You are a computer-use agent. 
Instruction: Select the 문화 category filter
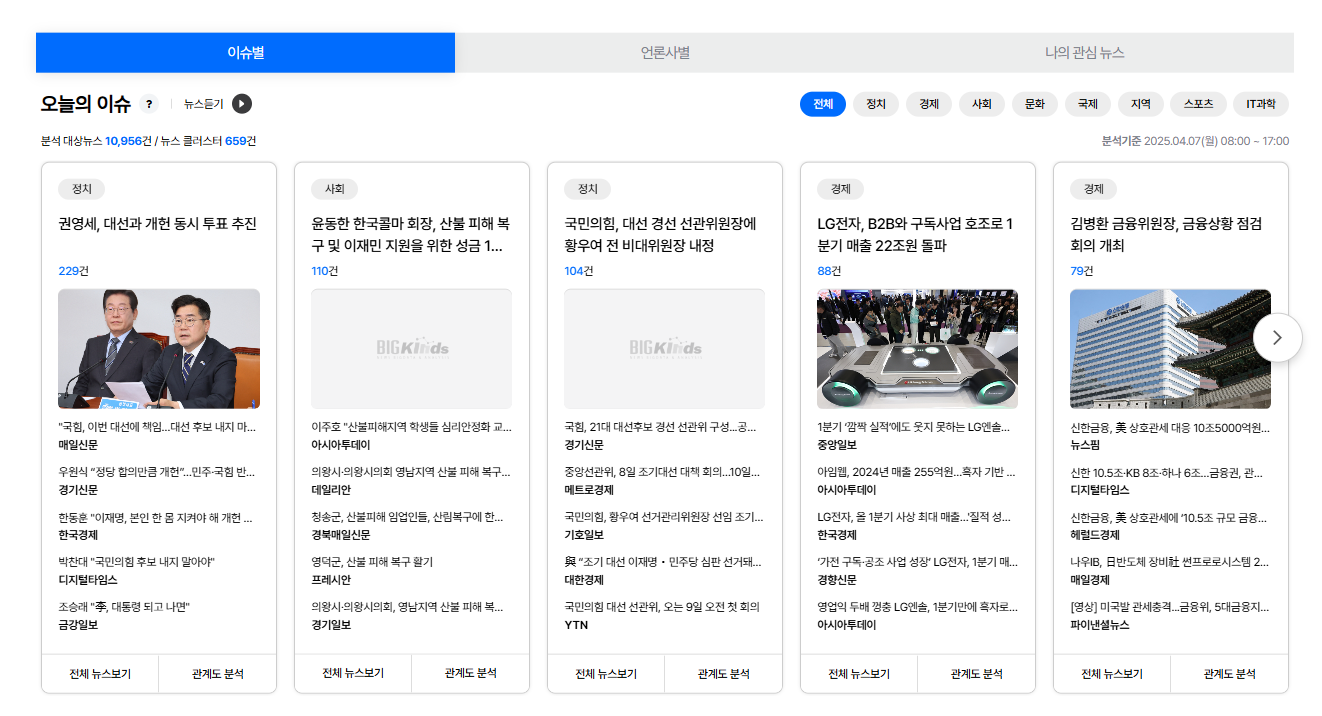point(1035,104)
